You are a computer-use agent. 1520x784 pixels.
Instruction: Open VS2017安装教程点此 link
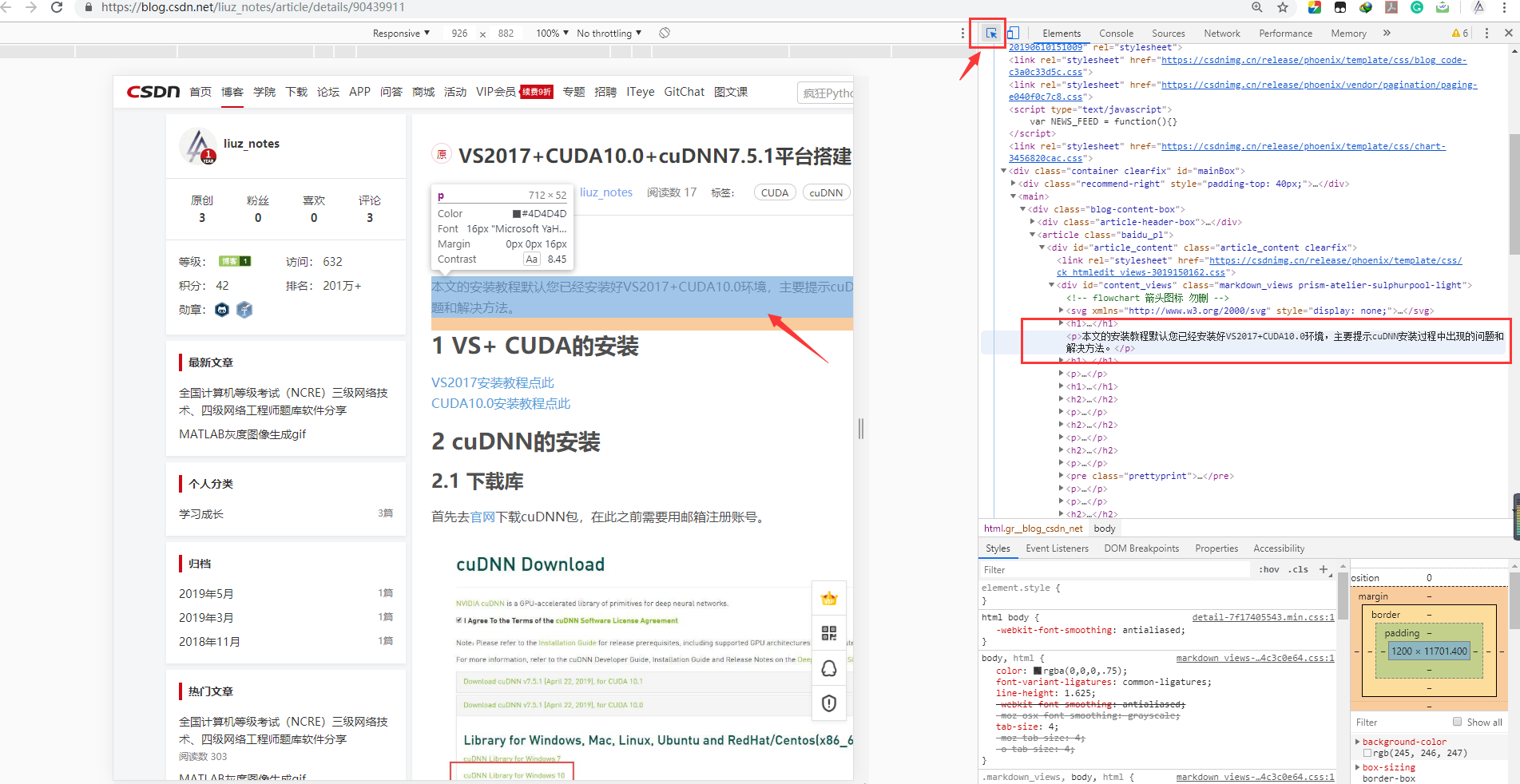tap(493, 383)
